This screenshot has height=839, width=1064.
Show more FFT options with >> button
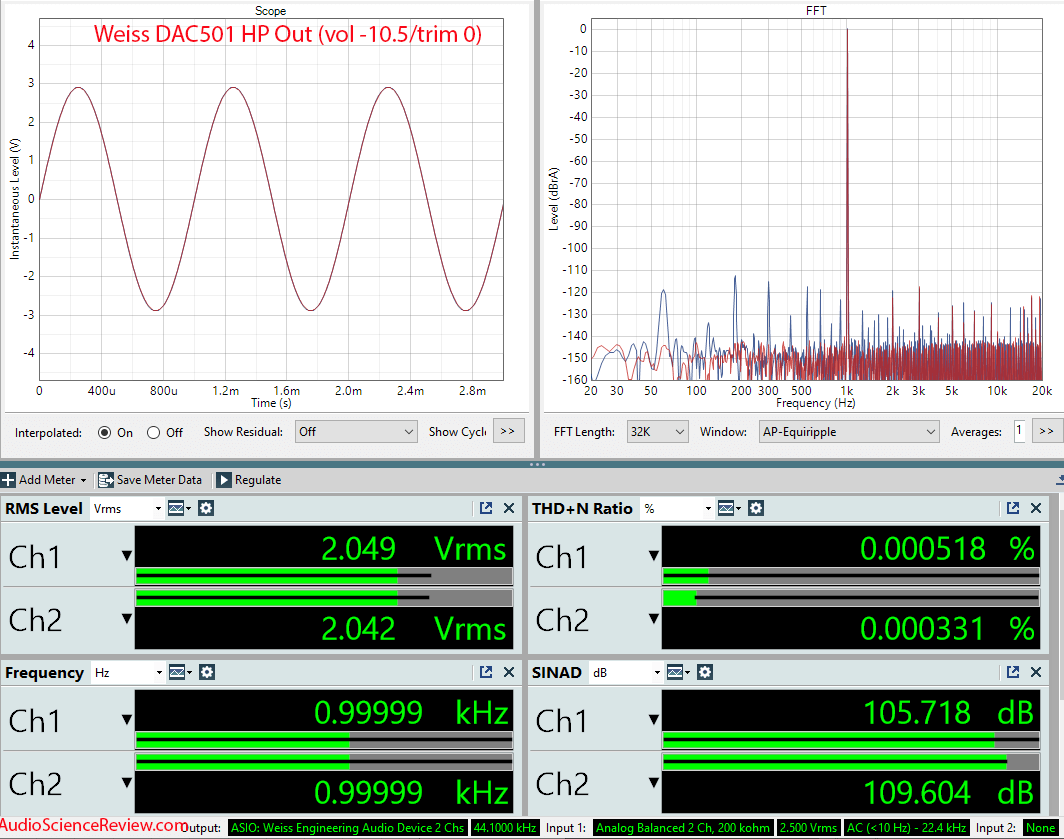[1047, 431]
